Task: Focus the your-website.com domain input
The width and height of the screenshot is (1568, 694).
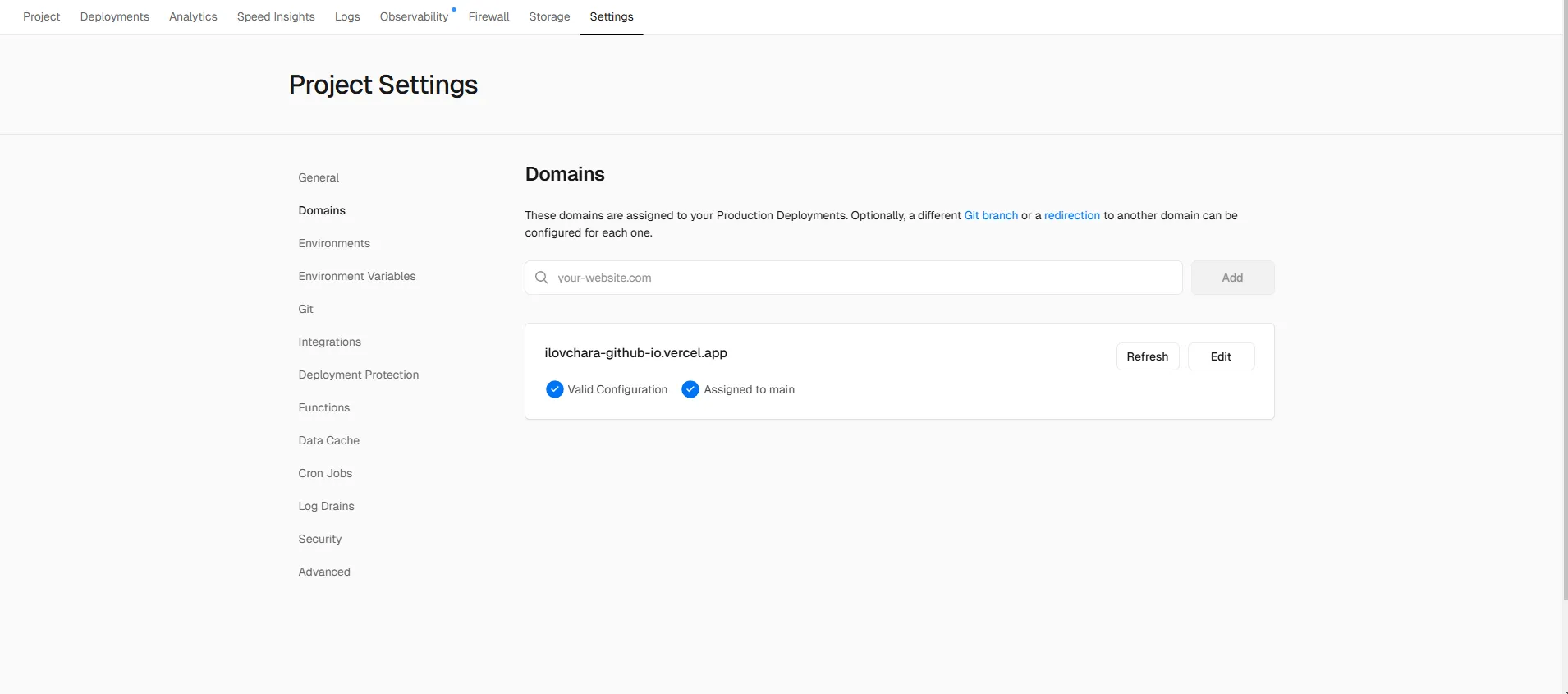Action: coord(862,278)
